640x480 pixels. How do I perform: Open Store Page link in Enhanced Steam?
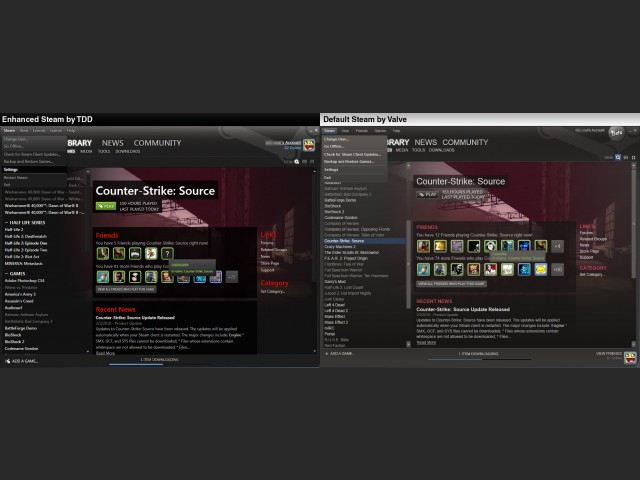270,263
